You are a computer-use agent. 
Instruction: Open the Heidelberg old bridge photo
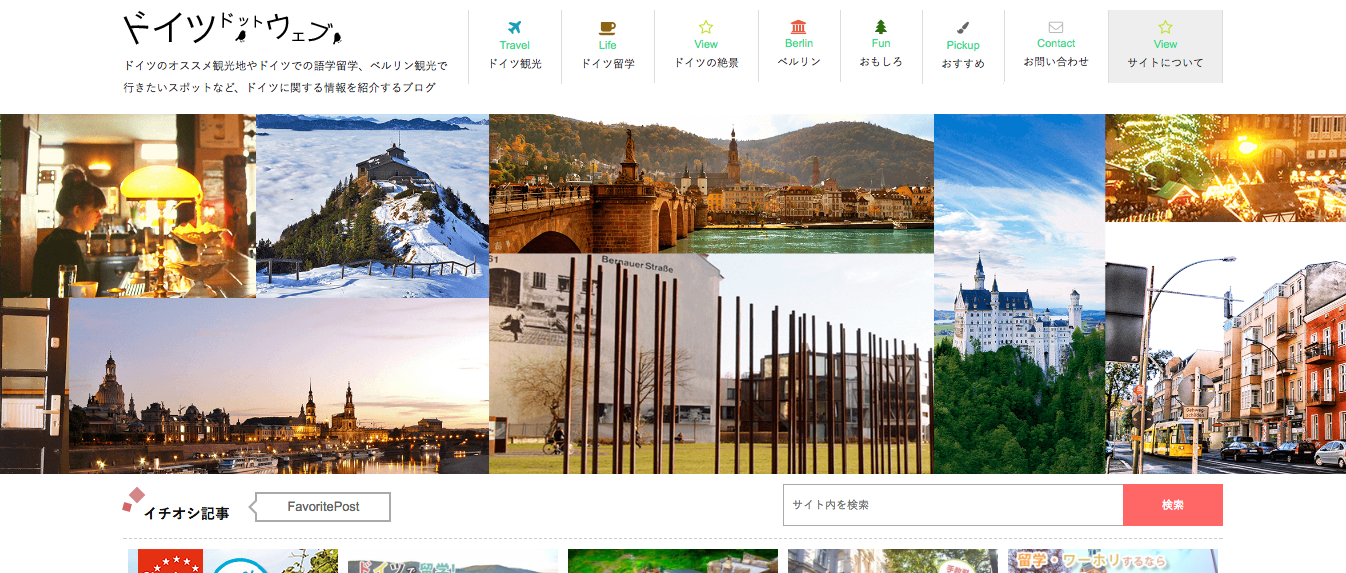(711, 183)
